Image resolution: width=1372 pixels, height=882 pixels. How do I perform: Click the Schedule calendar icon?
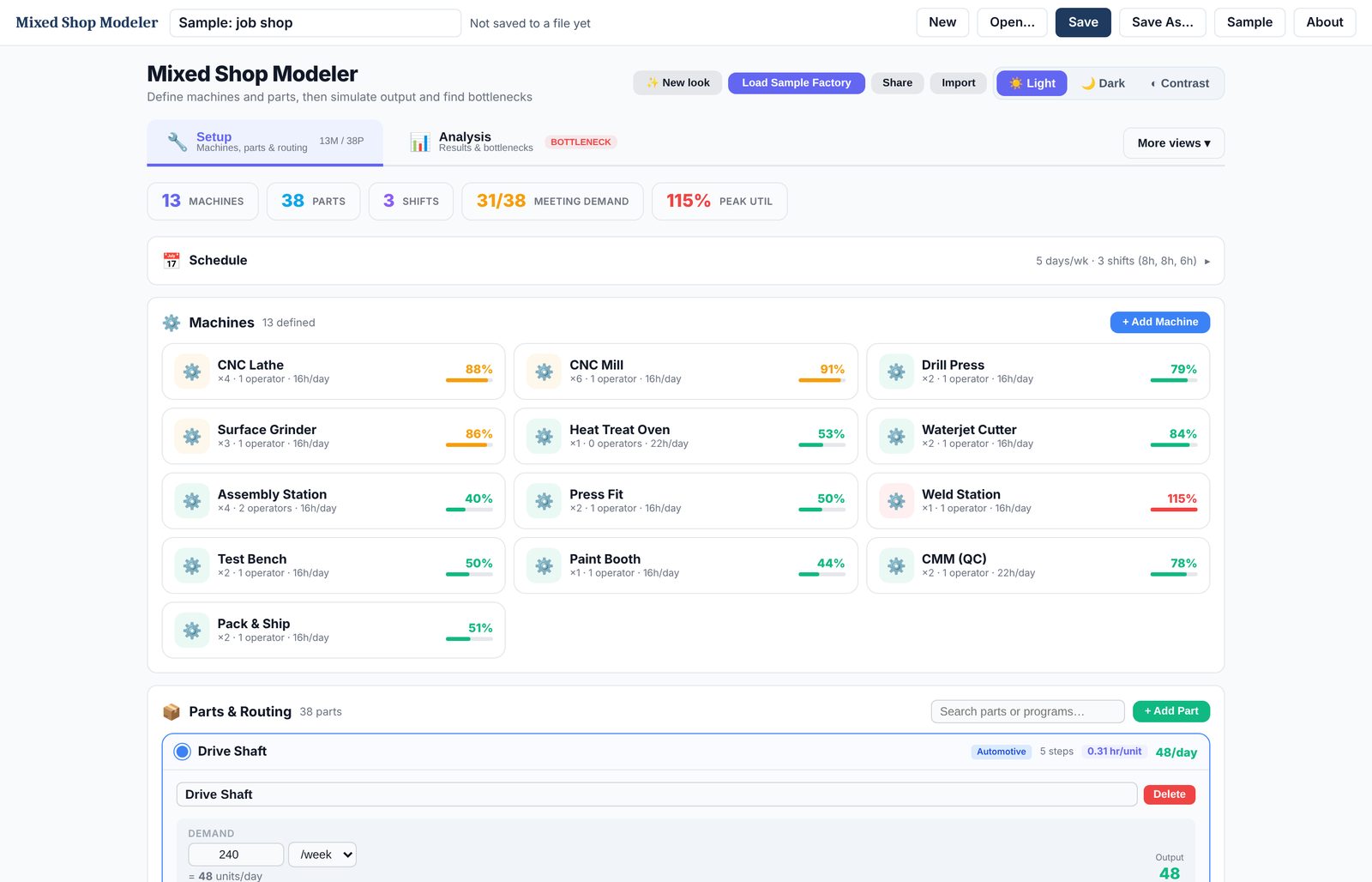coord(171,260)
